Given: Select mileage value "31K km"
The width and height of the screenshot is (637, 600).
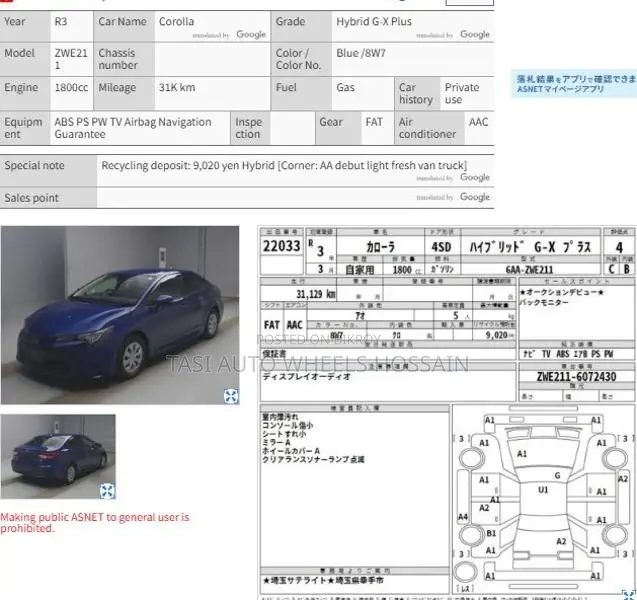Looking at the screenshot, I should [177, 87].
